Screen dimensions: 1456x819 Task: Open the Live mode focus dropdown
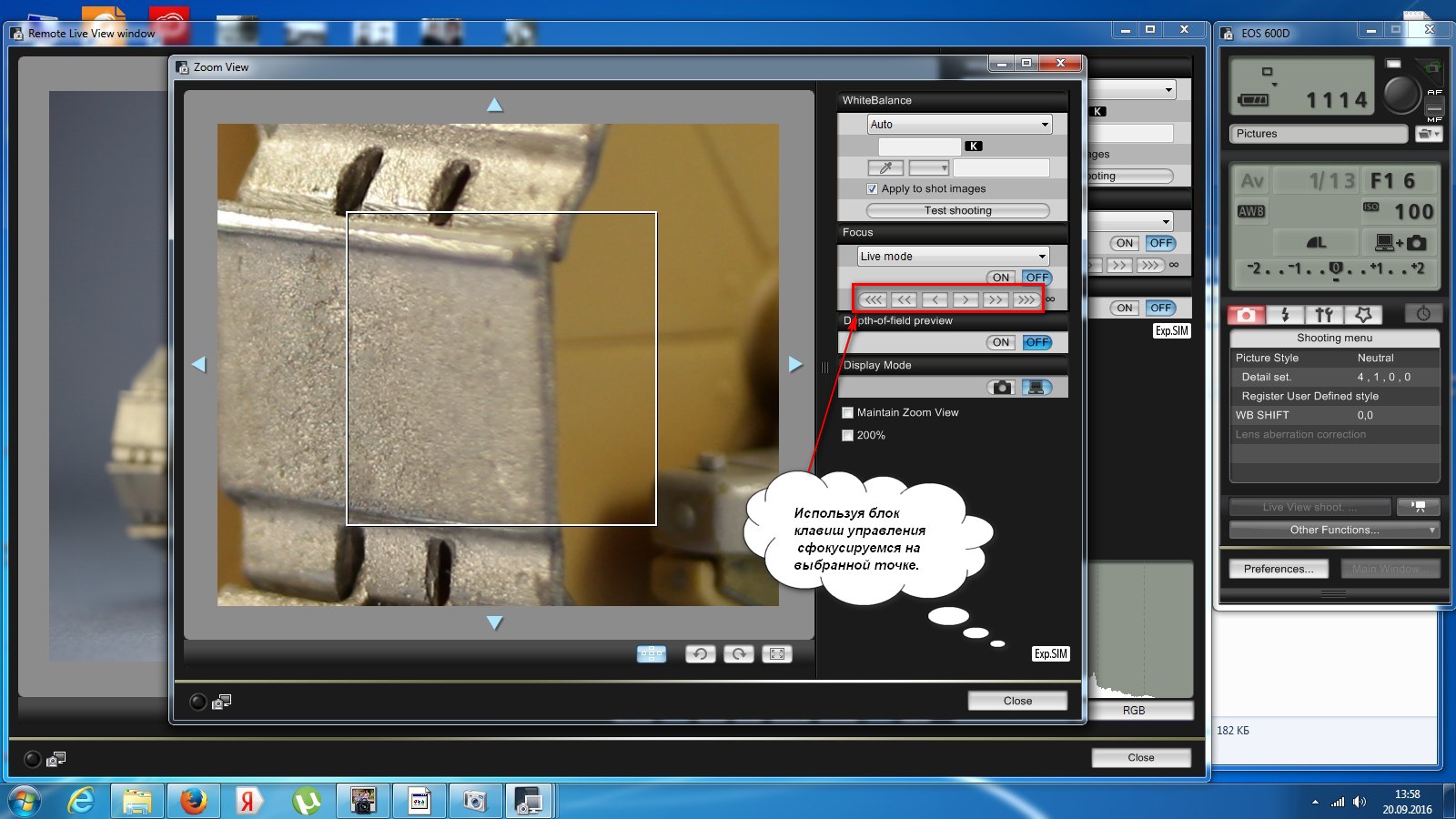[953, 257]
